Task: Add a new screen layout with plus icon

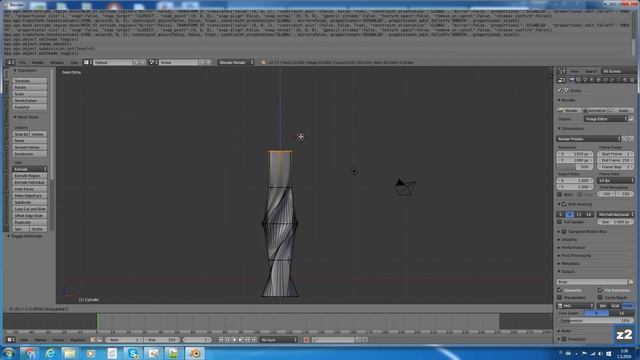Action: [x=137, y=62]
